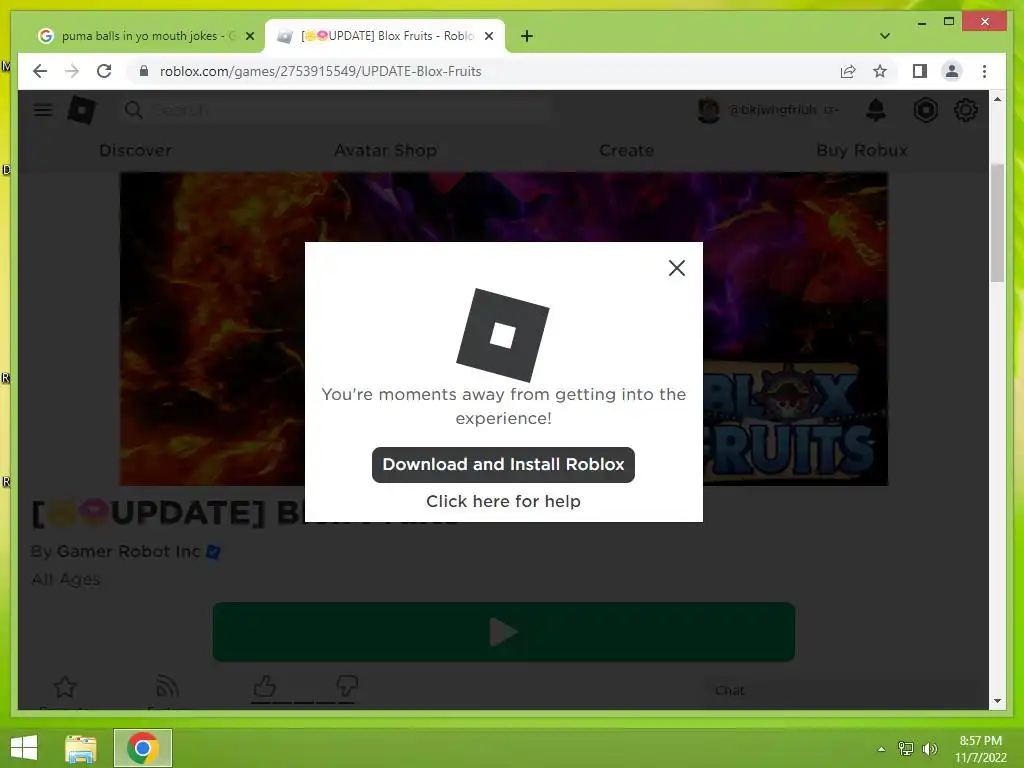Toggle the Chrome side panel icon
The image size is (1024, 768).
coord(920,71)
